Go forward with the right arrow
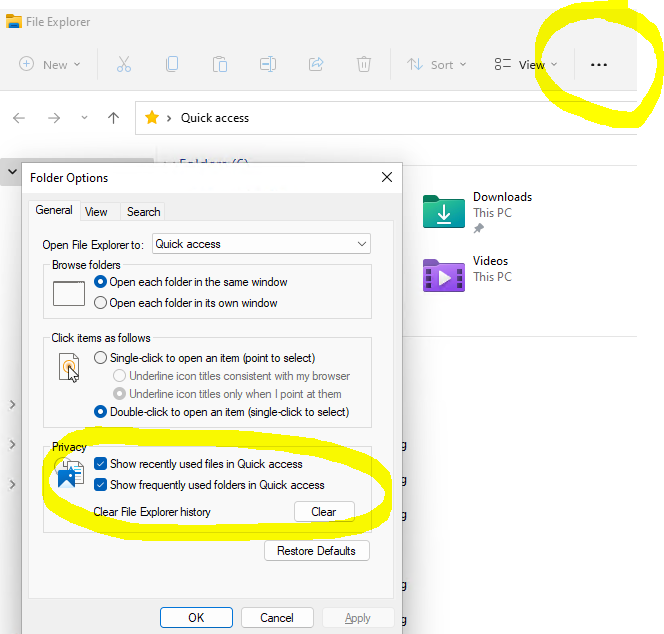The height and width of the screenshot is (634, 664). pyautogui.click(x=54, y=118)
